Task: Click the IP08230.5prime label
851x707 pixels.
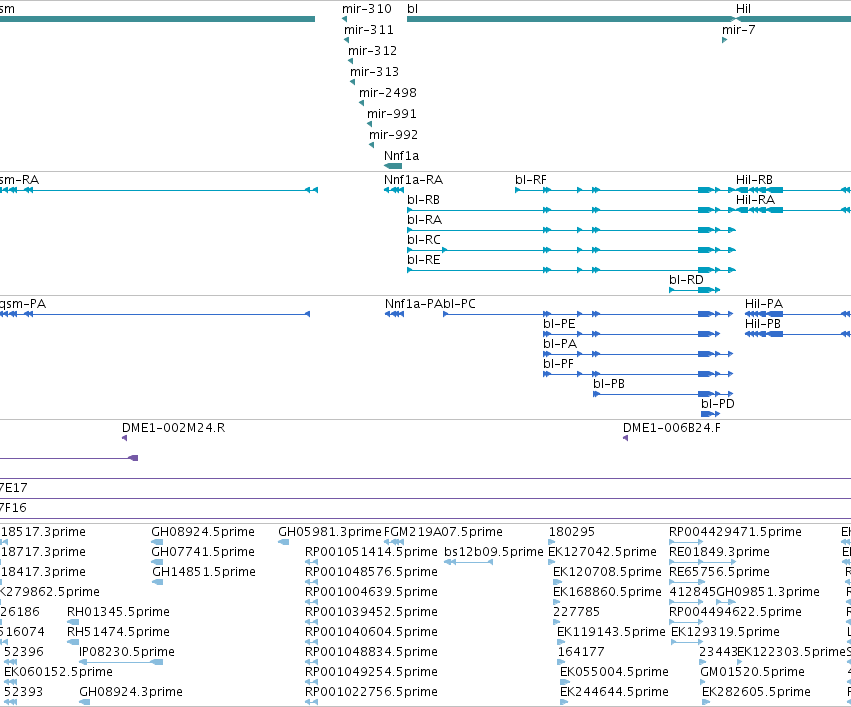Action: (127, 652)
